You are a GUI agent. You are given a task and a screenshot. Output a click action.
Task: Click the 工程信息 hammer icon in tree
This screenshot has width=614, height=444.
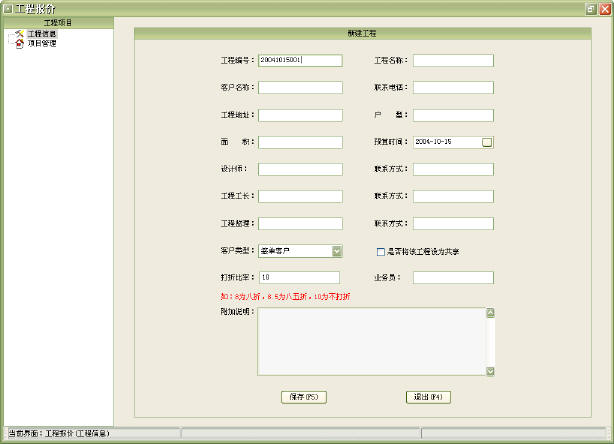19,34
